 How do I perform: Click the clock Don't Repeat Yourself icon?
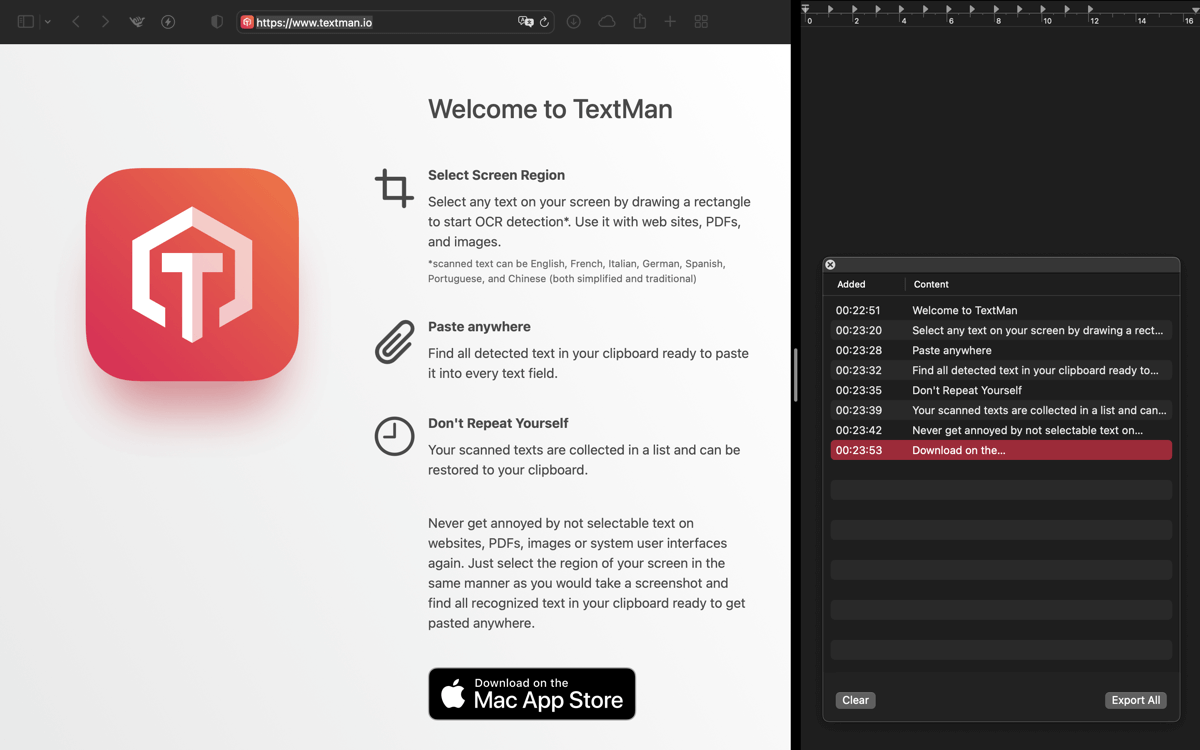394,436
